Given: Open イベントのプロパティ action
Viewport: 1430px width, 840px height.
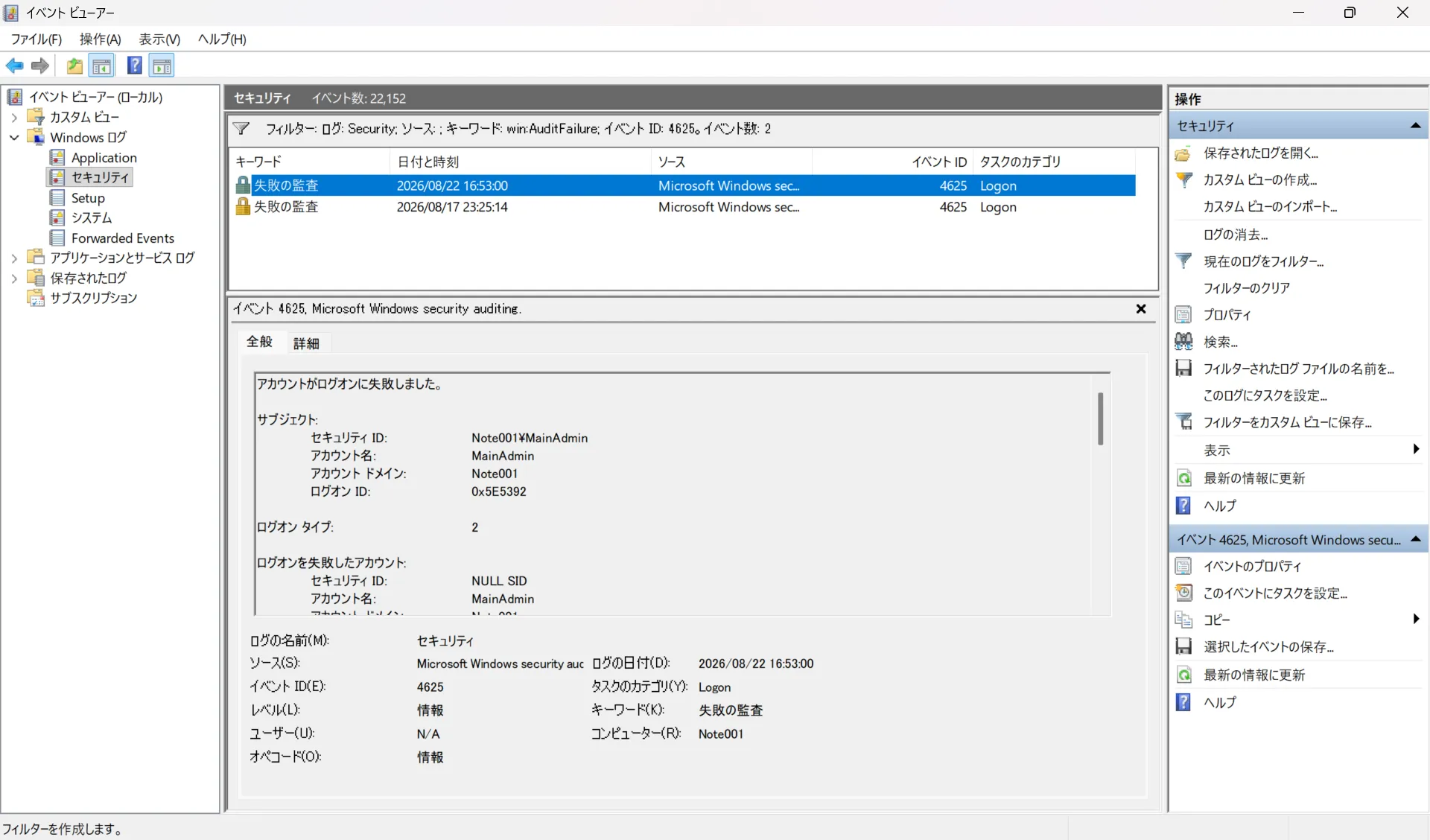Looking at the screenshot, I should [1252, 567].
